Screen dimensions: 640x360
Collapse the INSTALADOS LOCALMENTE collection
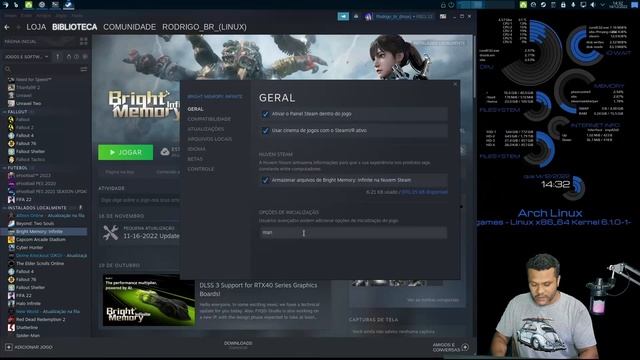pos(4,208)
